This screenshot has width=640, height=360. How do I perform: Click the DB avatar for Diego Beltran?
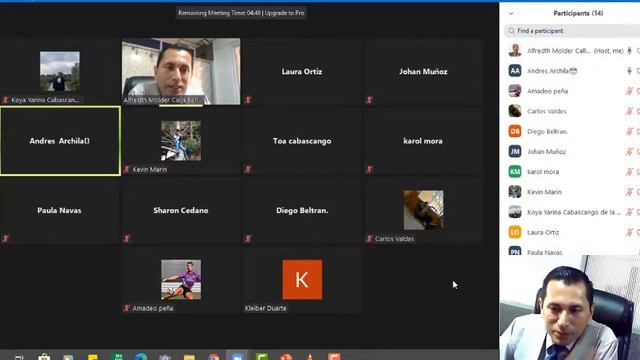click(x=515, y=131)
